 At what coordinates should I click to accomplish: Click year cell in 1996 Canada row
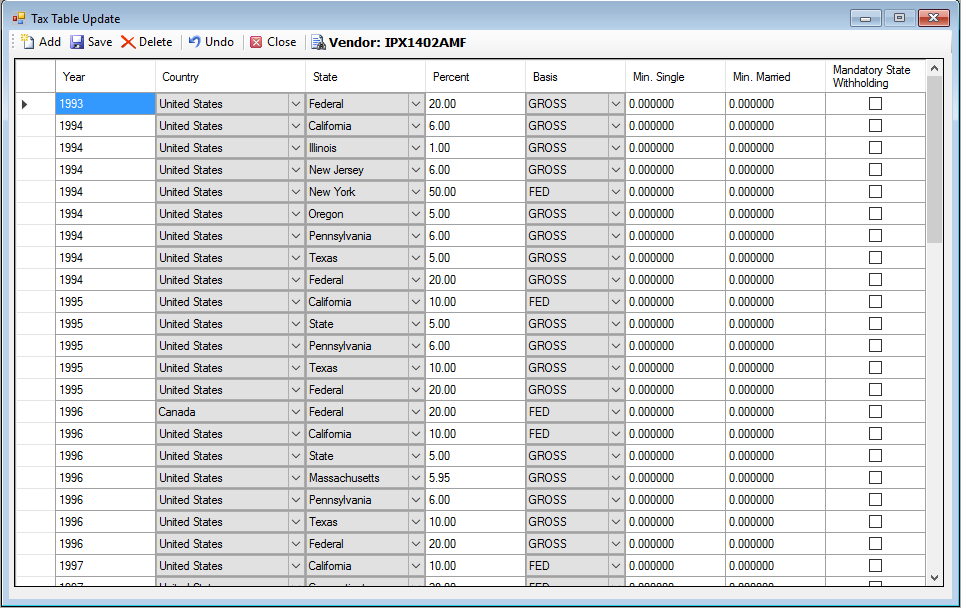coord(105,412)
